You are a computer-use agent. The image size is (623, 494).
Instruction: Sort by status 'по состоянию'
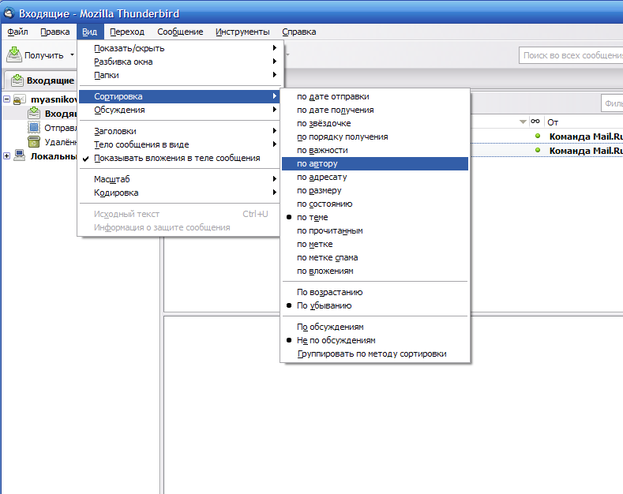[375, 204]
